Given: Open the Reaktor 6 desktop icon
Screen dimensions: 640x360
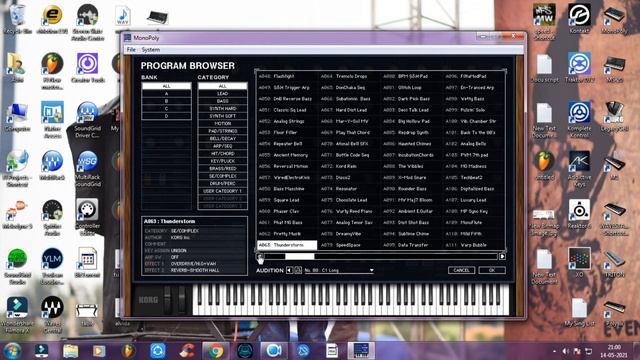Looking at the screenshot, I should click(579, 214).
